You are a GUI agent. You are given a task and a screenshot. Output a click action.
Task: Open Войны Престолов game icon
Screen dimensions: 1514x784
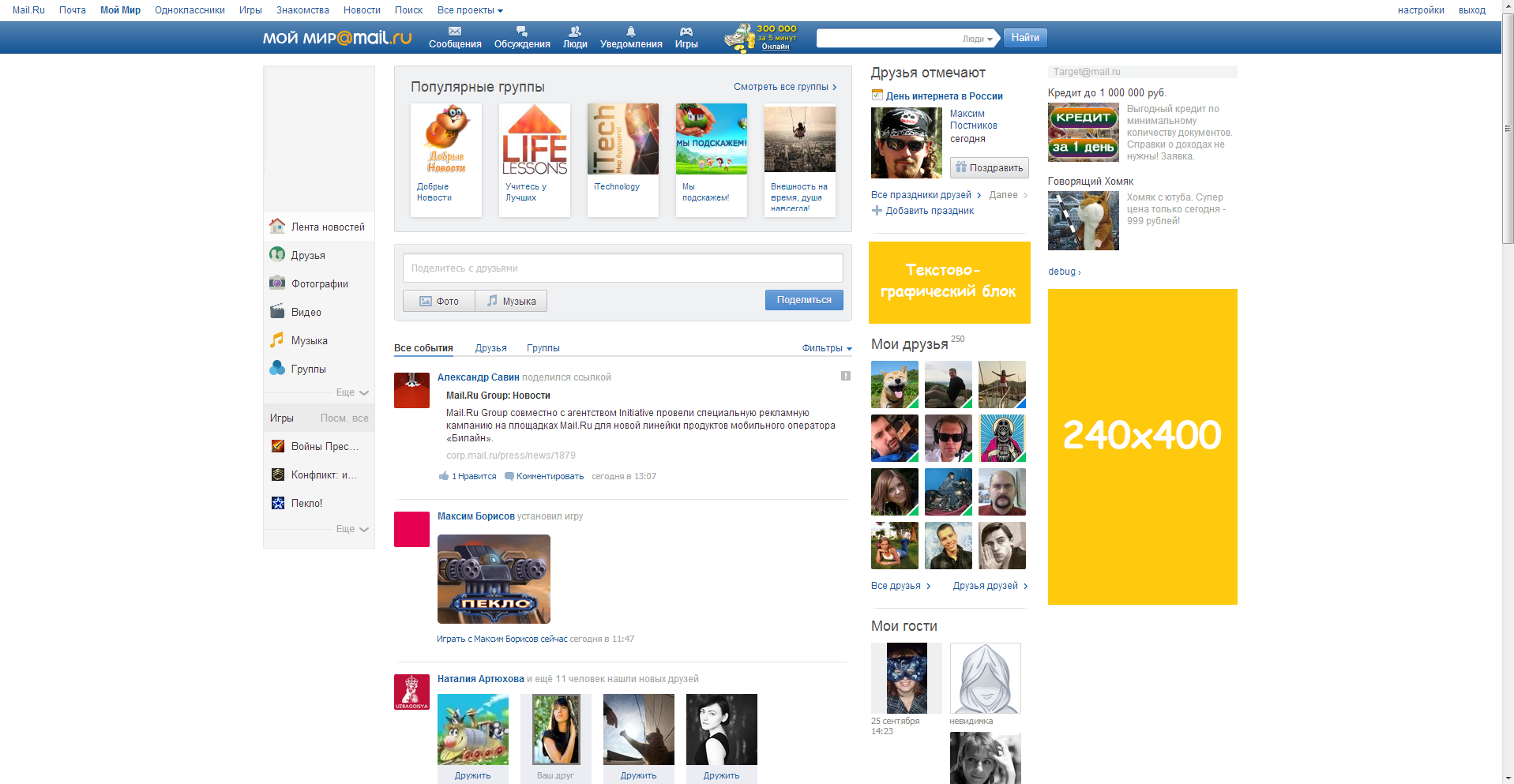pos(278,446)
